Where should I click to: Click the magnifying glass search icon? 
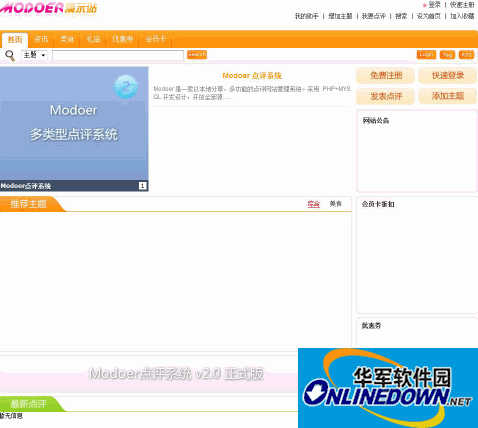[x=10, y=56]
